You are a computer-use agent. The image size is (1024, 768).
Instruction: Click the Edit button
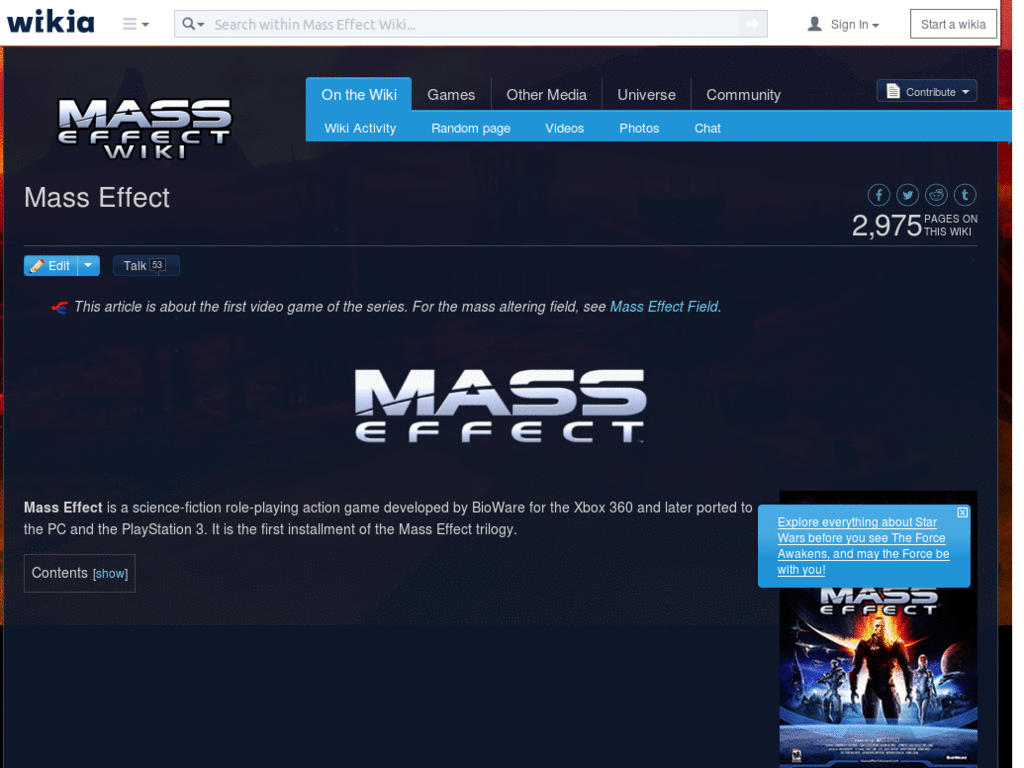pyautogui.click(x=51, y=266)
